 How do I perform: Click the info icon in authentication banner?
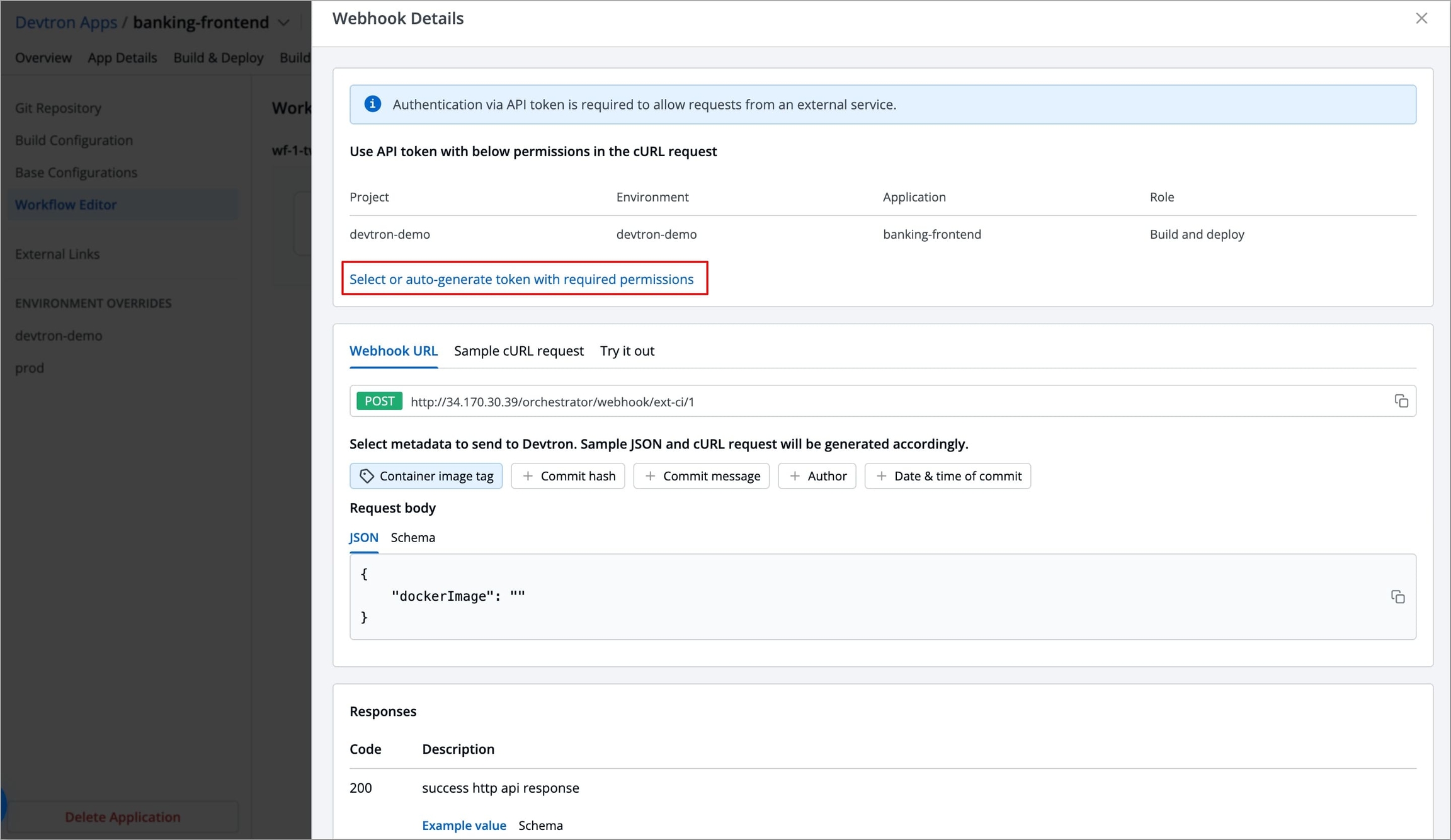(x=372, y=104)
